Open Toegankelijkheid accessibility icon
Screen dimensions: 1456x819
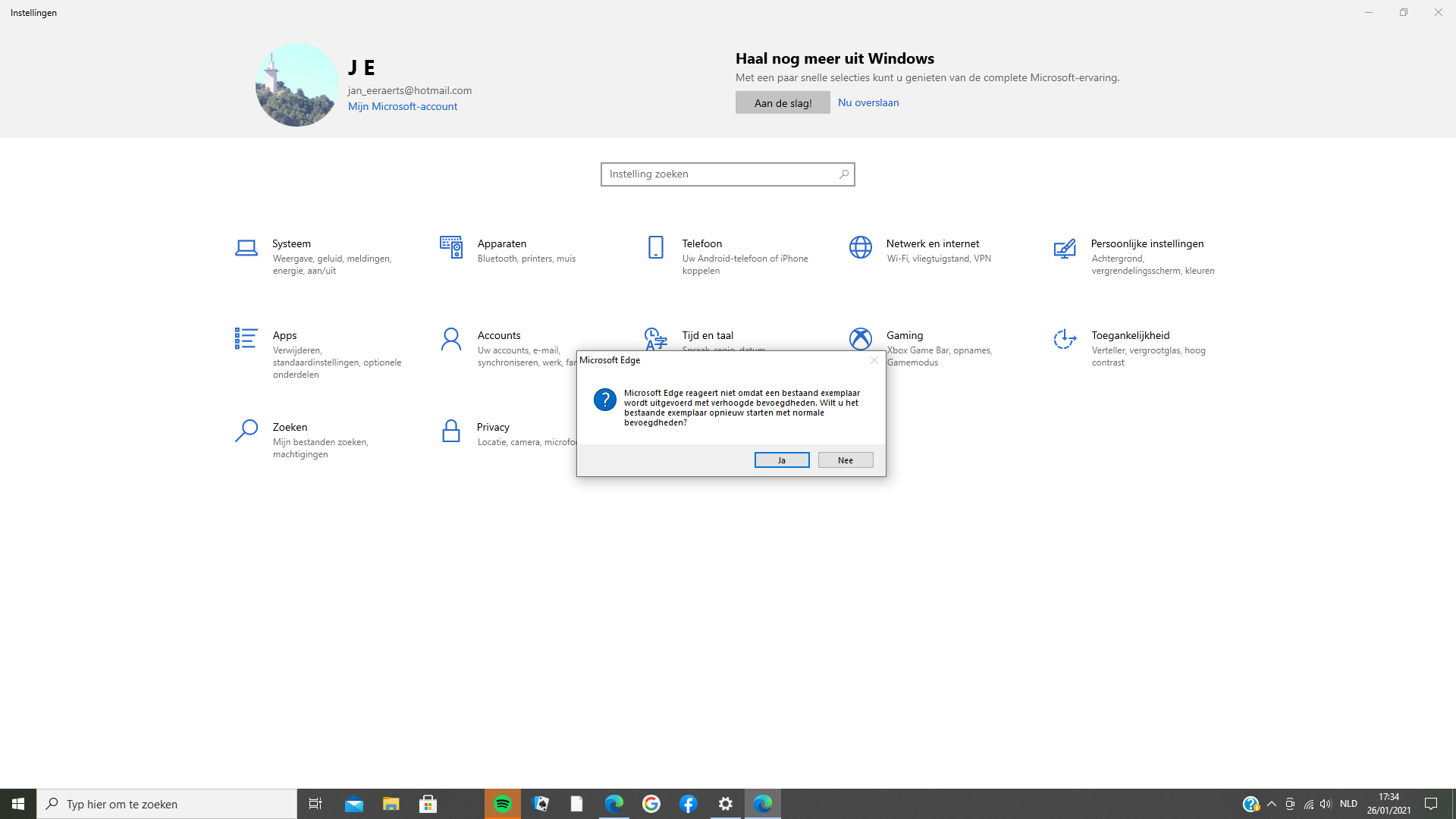[x=1065, y=339]
